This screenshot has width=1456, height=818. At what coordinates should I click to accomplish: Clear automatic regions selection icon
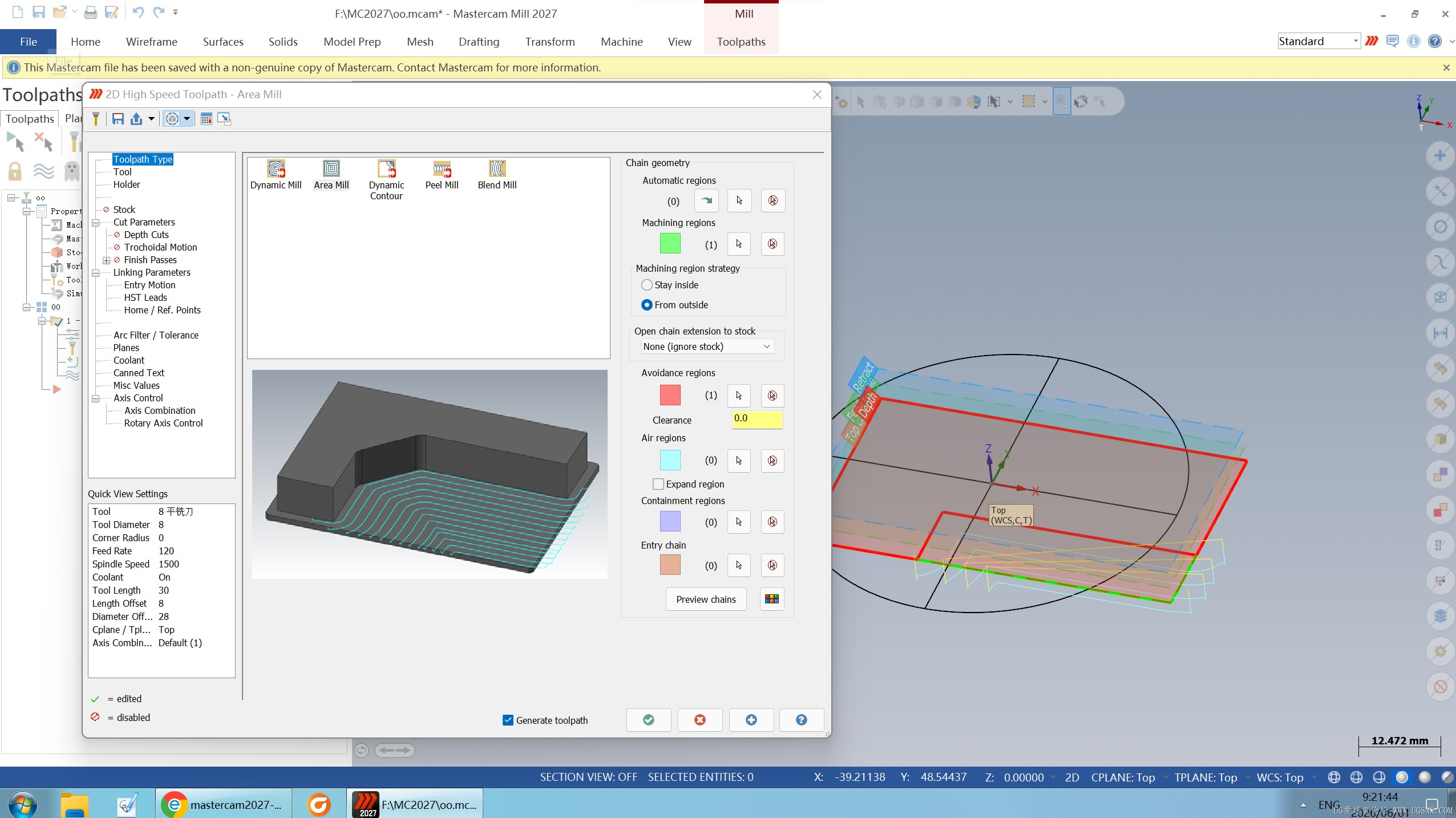click(773, 200)
